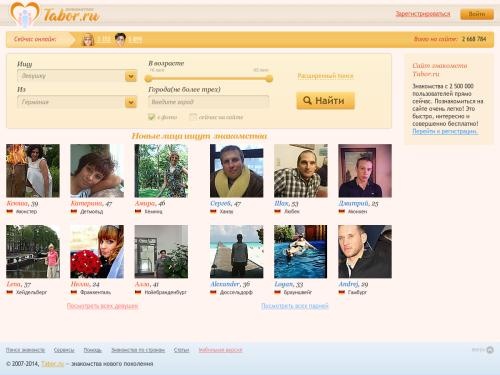Open 'Статьи' footer link

(181, 350)
